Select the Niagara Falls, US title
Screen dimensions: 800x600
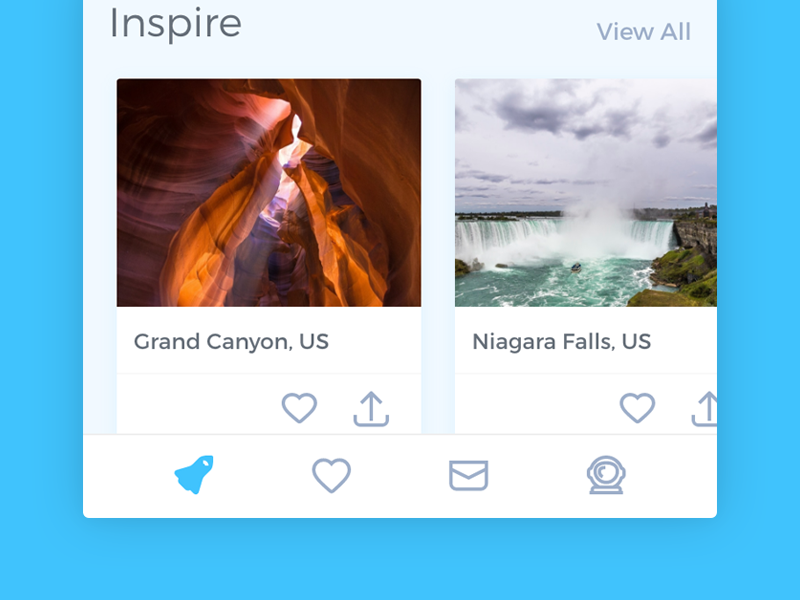(x=562, y=342)
